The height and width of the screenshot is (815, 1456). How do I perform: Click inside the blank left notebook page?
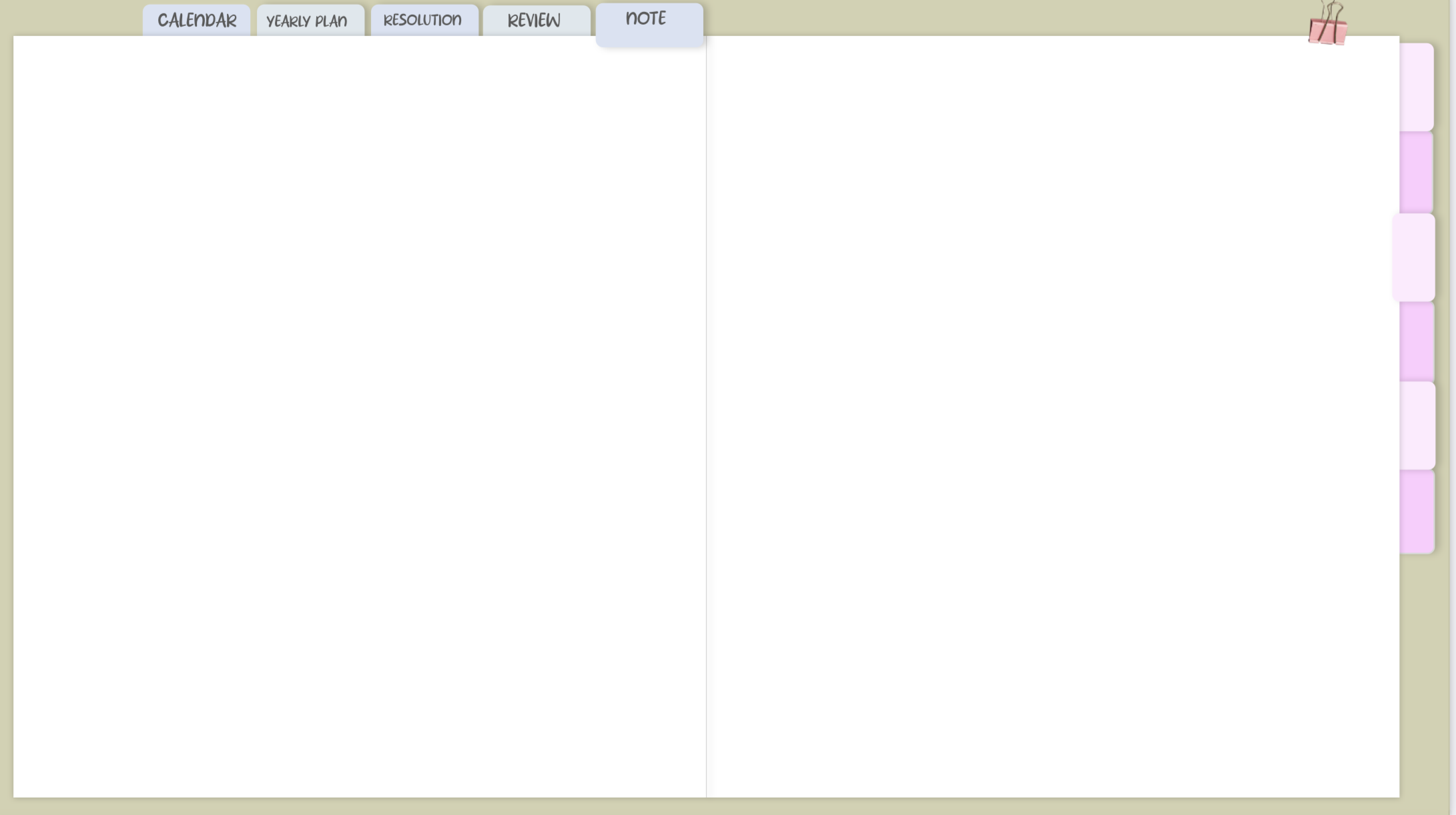359,417
